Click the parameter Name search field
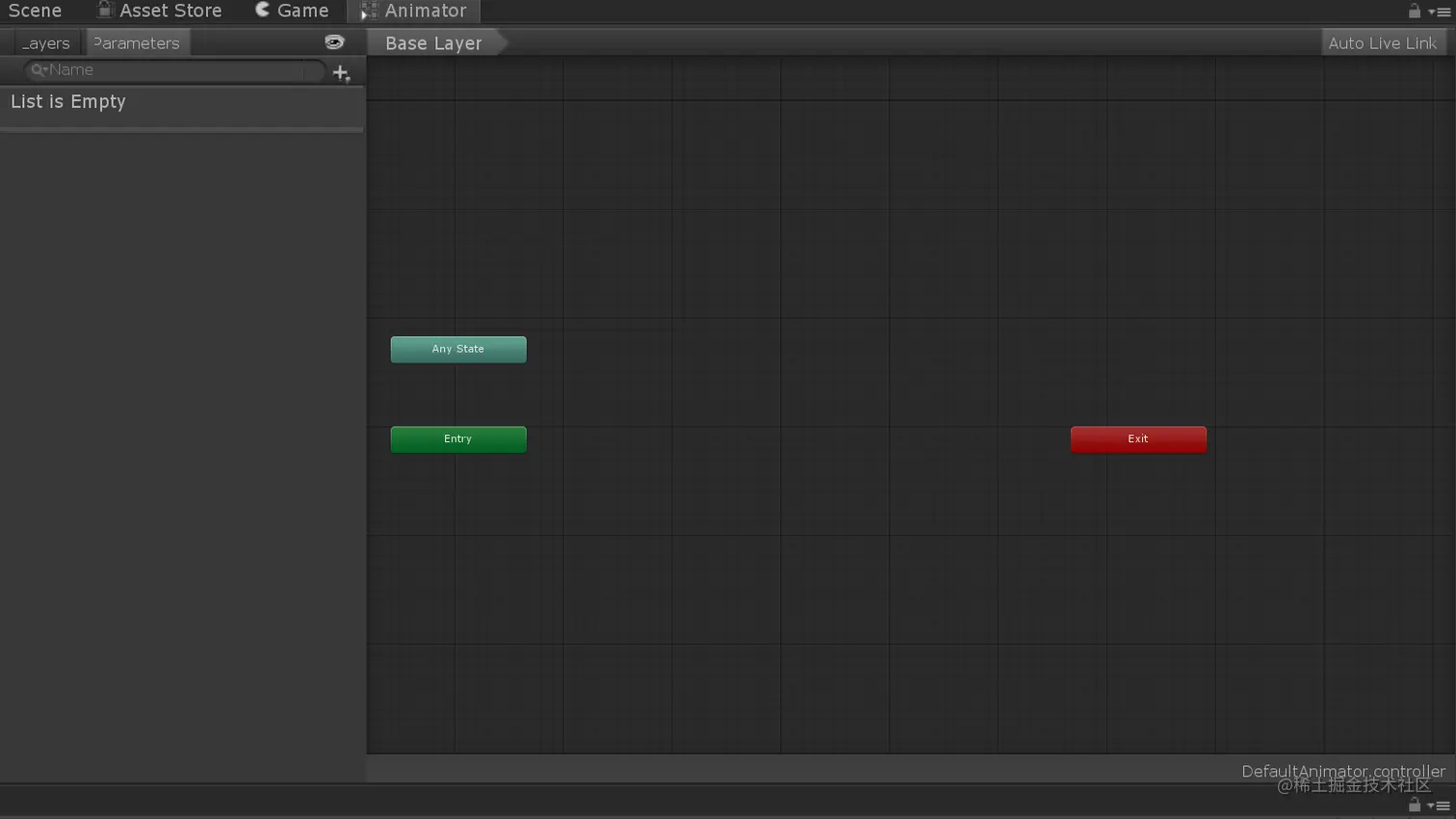1456x819 pixels. (175, 70)
